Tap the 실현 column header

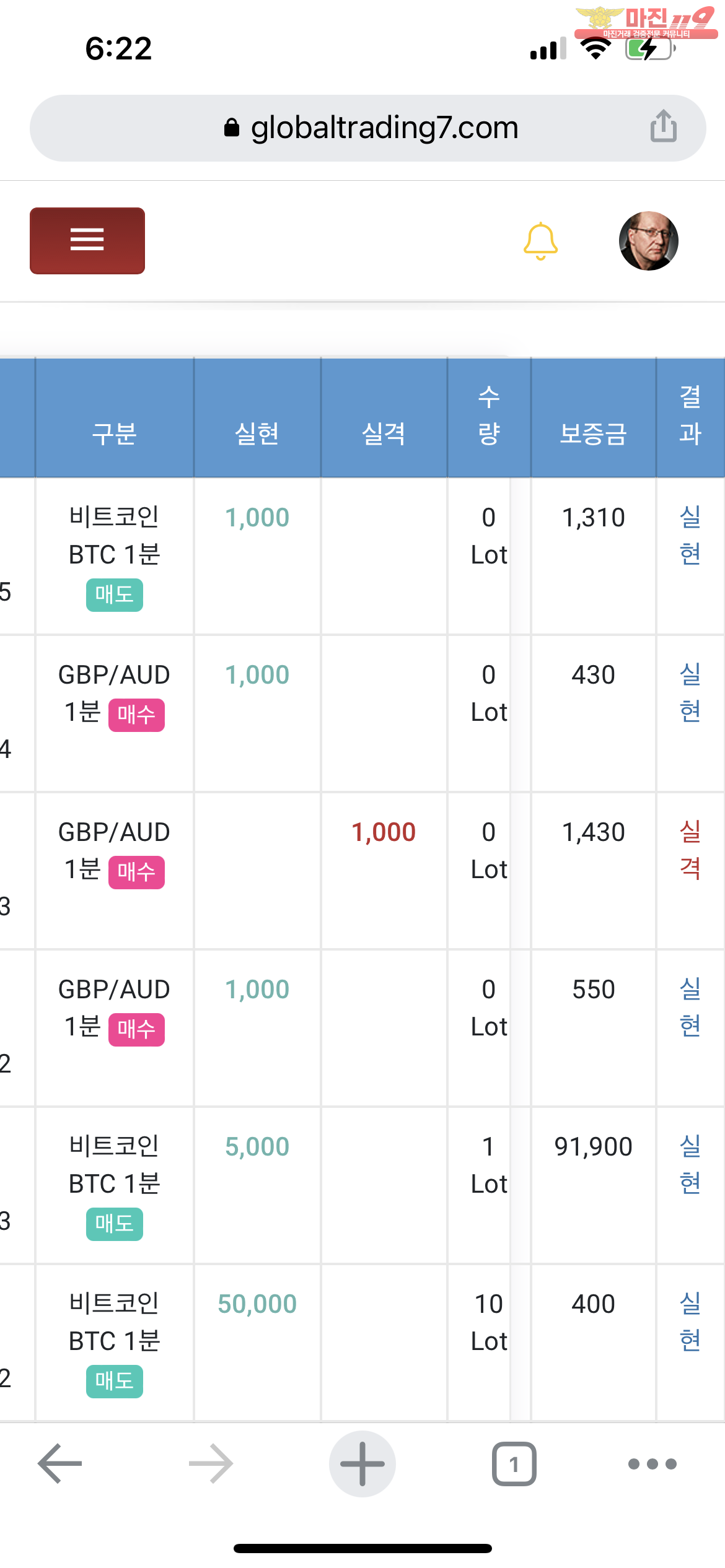(x=257, y=433)
